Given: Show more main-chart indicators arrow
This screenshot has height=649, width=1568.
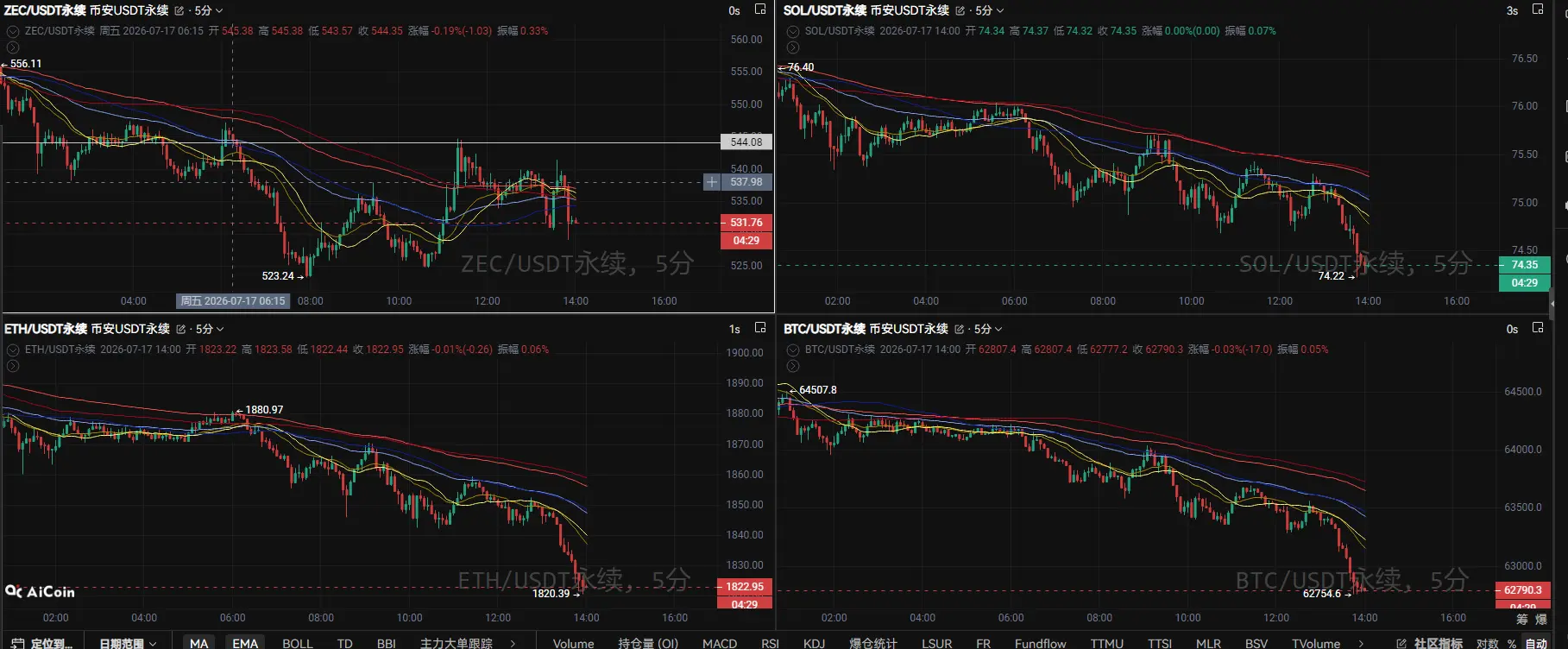Looking at the screenshot, I should (x=513, y=643).
